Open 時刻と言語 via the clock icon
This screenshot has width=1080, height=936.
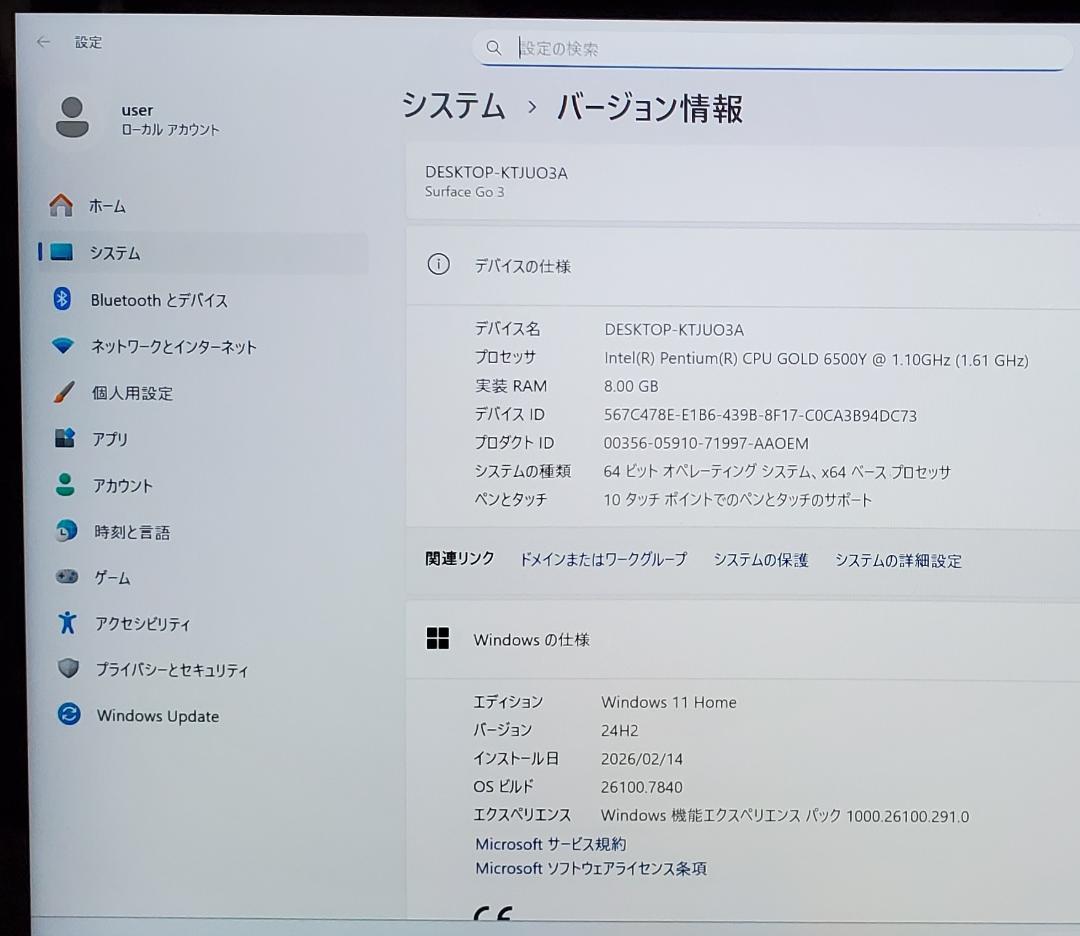[66, 531]
